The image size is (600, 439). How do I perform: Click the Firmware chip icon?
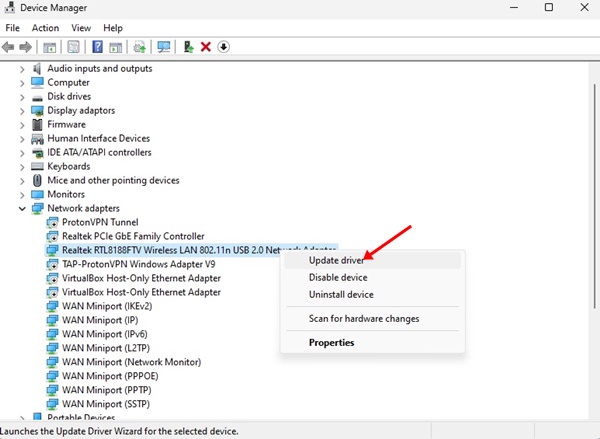(x=37, y=124)
